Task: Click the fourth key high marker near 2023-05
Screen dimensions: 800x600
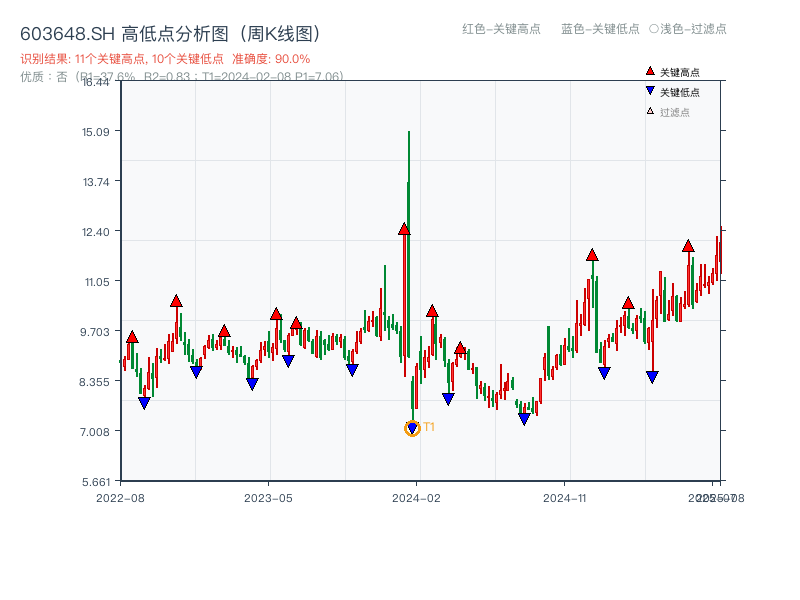Action: tap(276, 314)
